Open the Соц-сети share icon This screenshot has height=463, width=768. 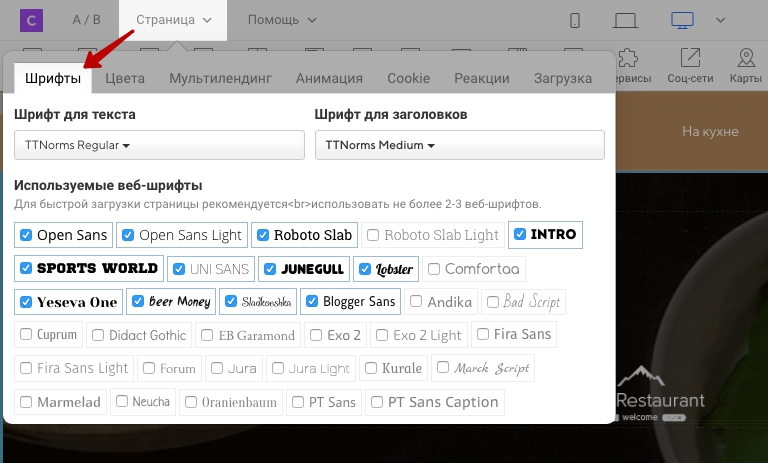coord(690,58)
